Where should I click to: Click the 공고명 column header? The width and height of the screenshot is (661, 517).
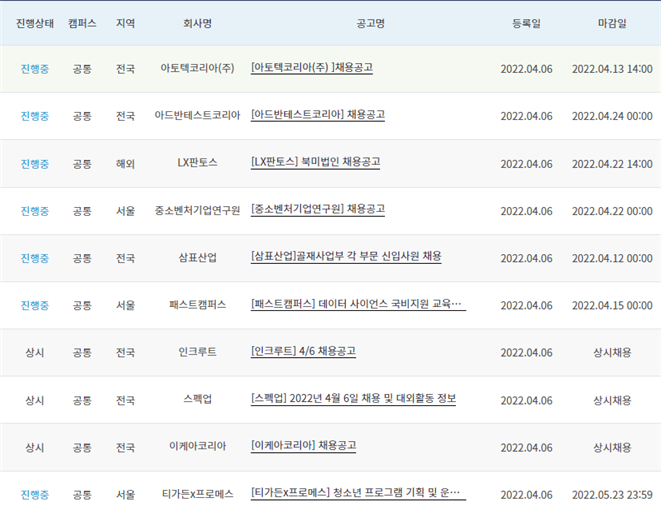point(371,23)
